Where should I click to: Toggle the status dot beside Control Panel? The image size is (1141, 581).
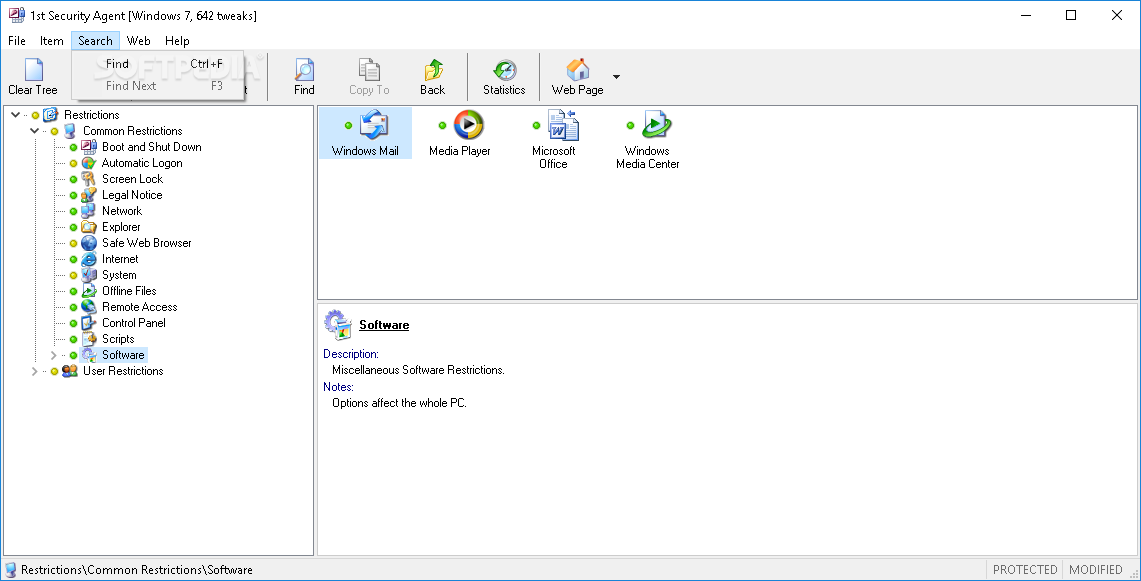[x=73, y=323]
